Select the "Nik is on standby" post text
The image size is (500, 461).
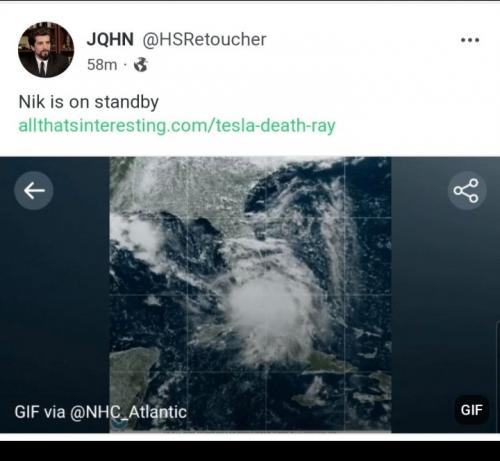click(89, 102)
